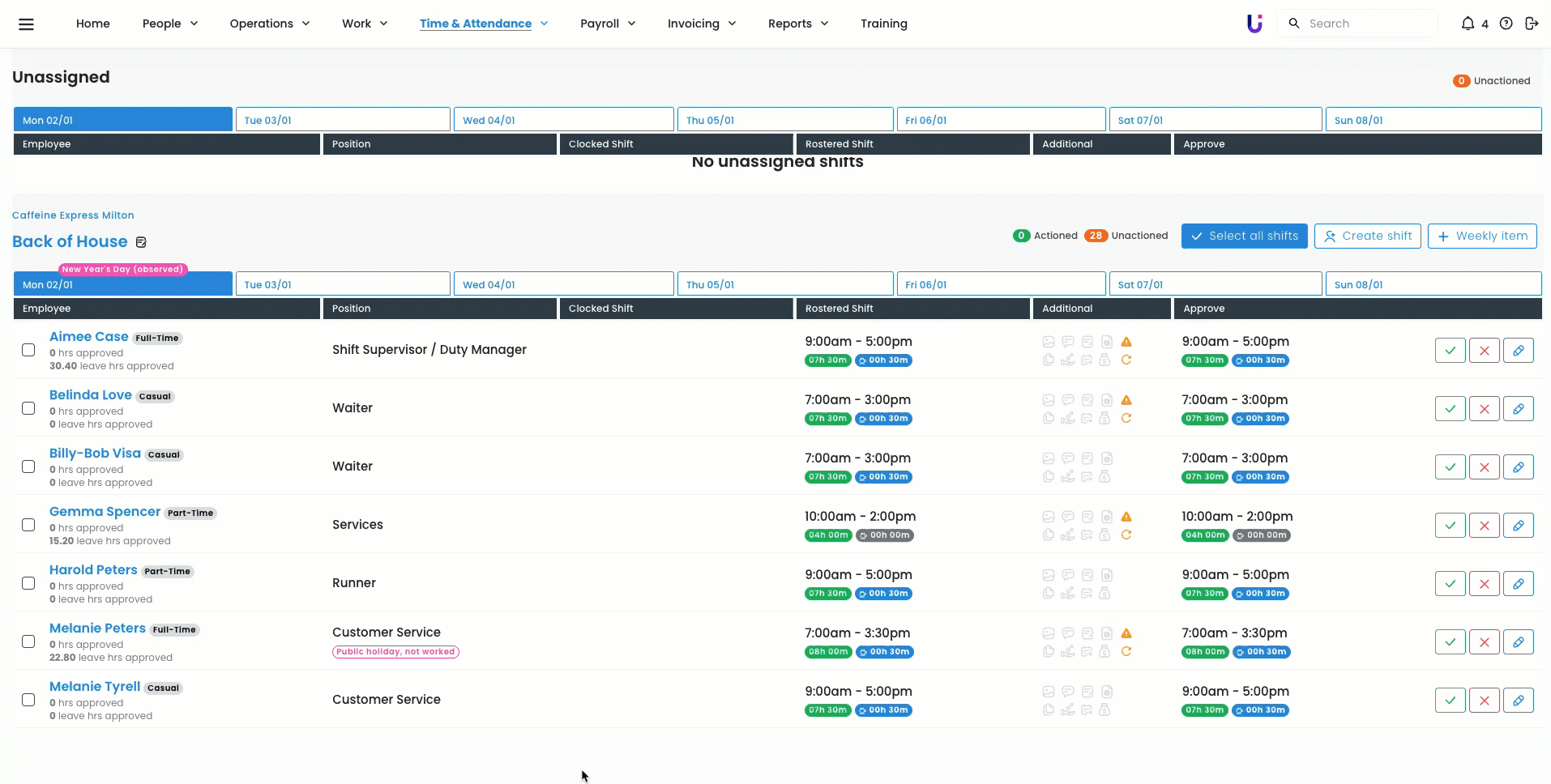Image resolution: width=1551 pixels, height=784 pixels.
Task: Open Billy-Bob Visa's employee link
Action: (95, 454)
